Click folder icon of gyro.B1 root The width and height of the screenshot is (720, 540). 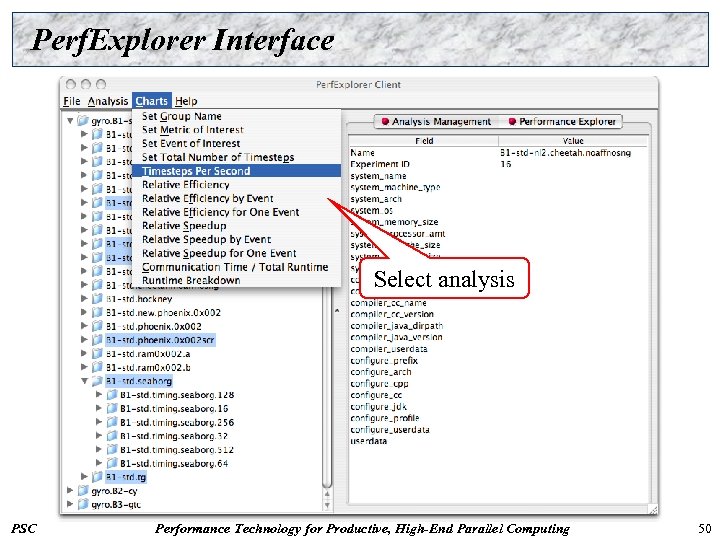[x=83, y=120]
